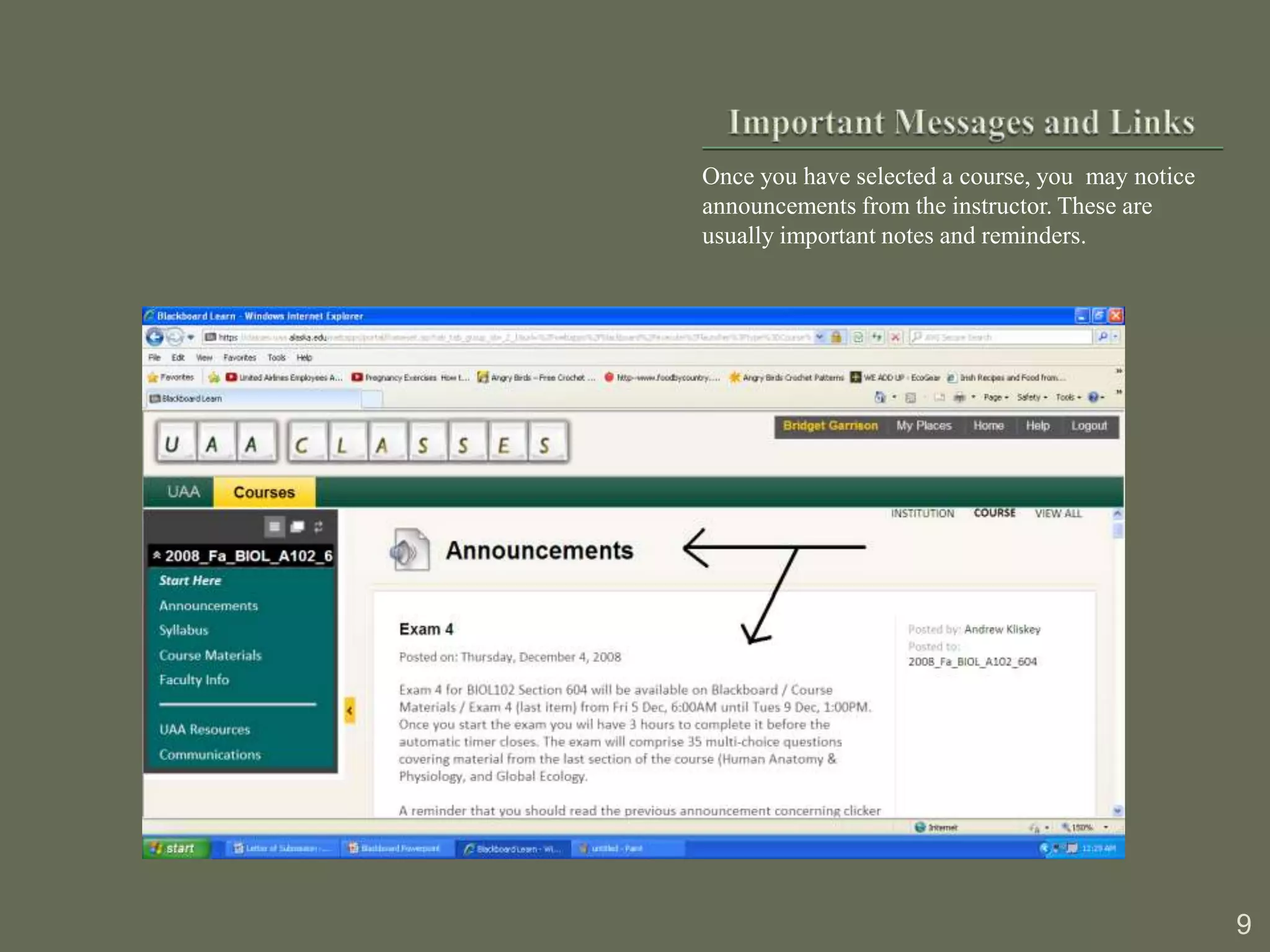Click the Logout button
The height and width of the screenshot is (952, 1270).
pyautogui.click(x=1088, y=426)
